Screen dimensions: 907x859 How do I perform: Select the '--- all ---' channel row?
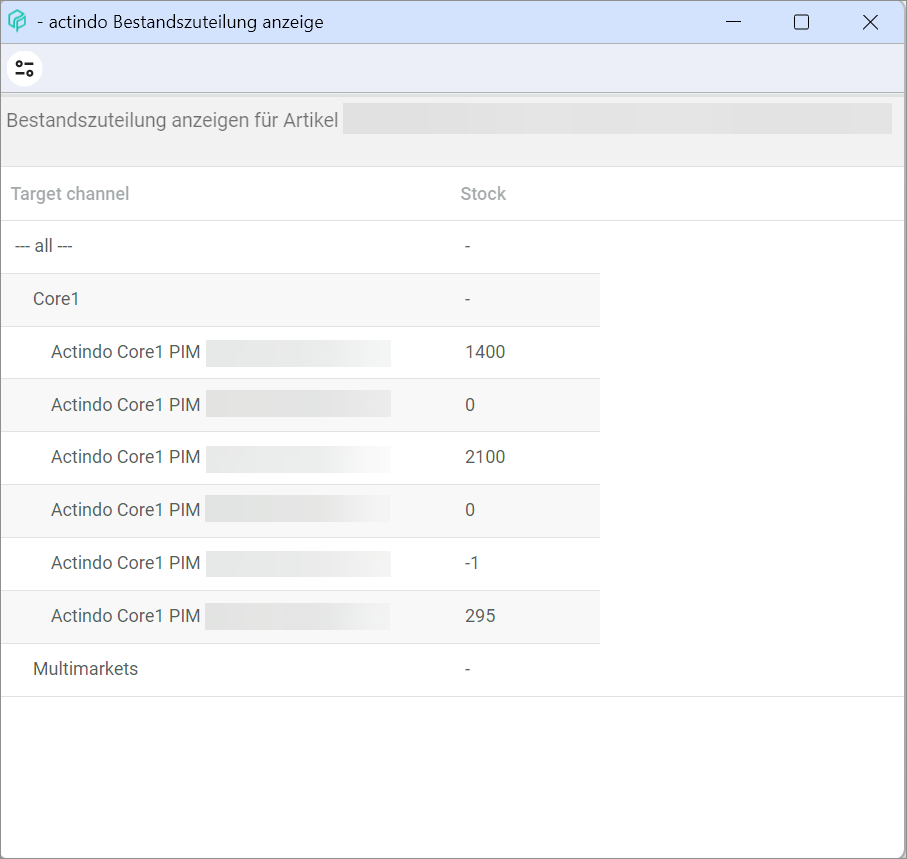coord(300,247)
